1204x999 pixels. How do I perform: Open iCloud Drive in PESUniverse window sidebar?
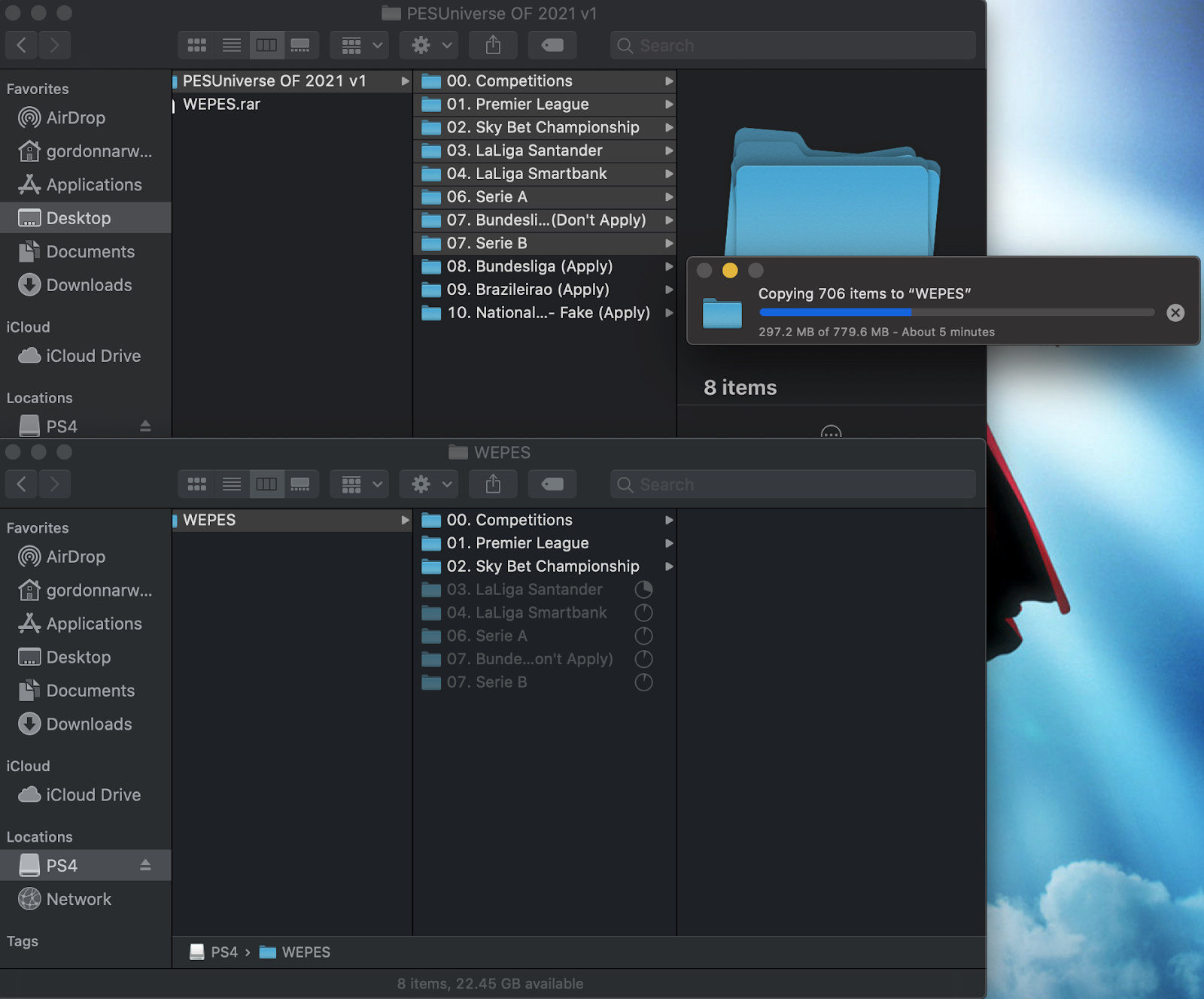[86, 356]
